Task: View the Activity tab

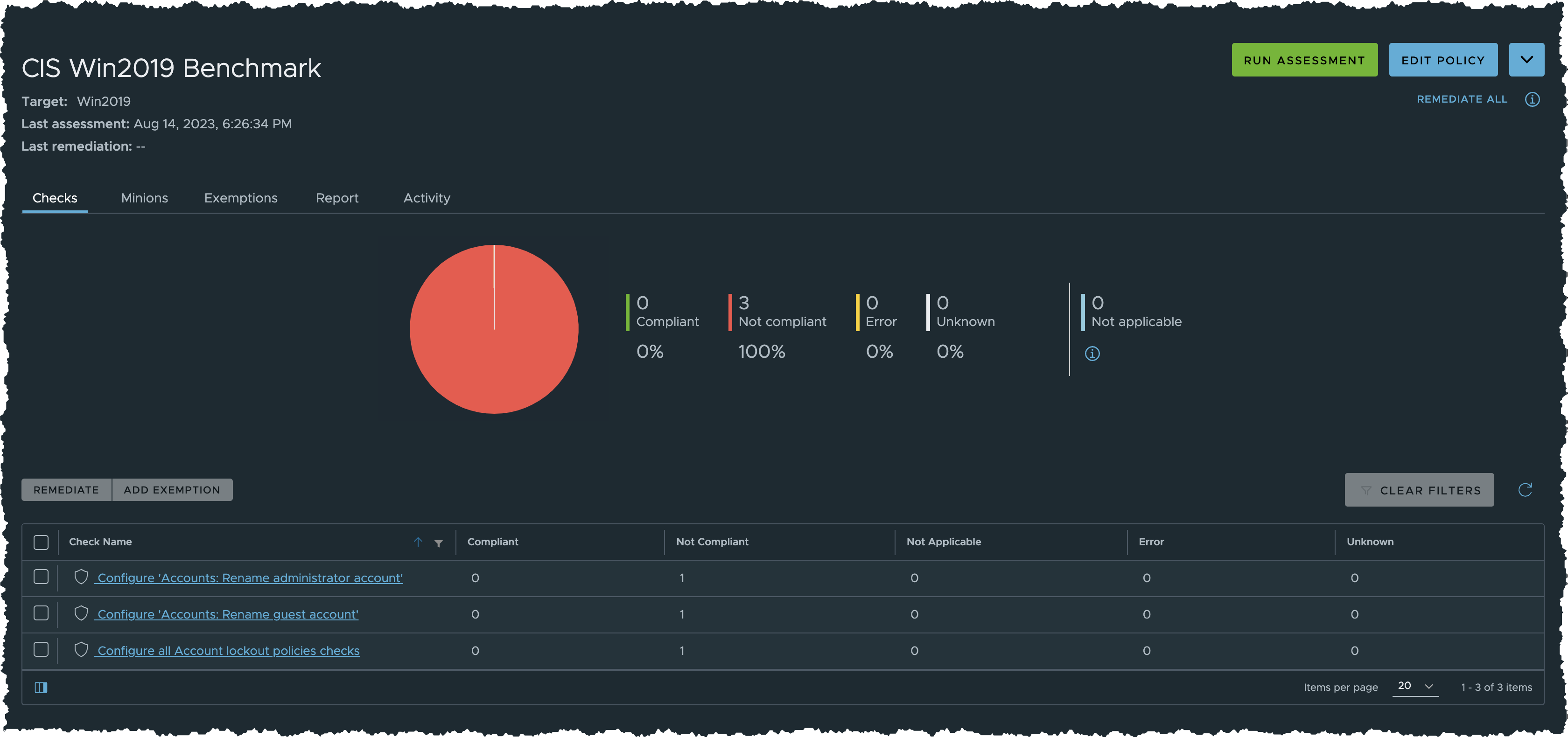Action: click(427, 198)
